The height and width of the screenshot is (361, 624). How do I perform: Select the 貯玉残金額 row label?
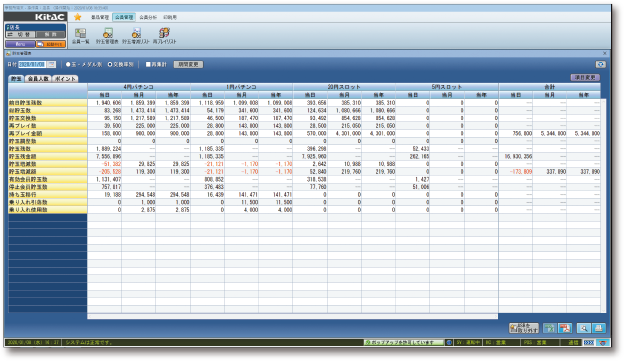click(48, 156)
